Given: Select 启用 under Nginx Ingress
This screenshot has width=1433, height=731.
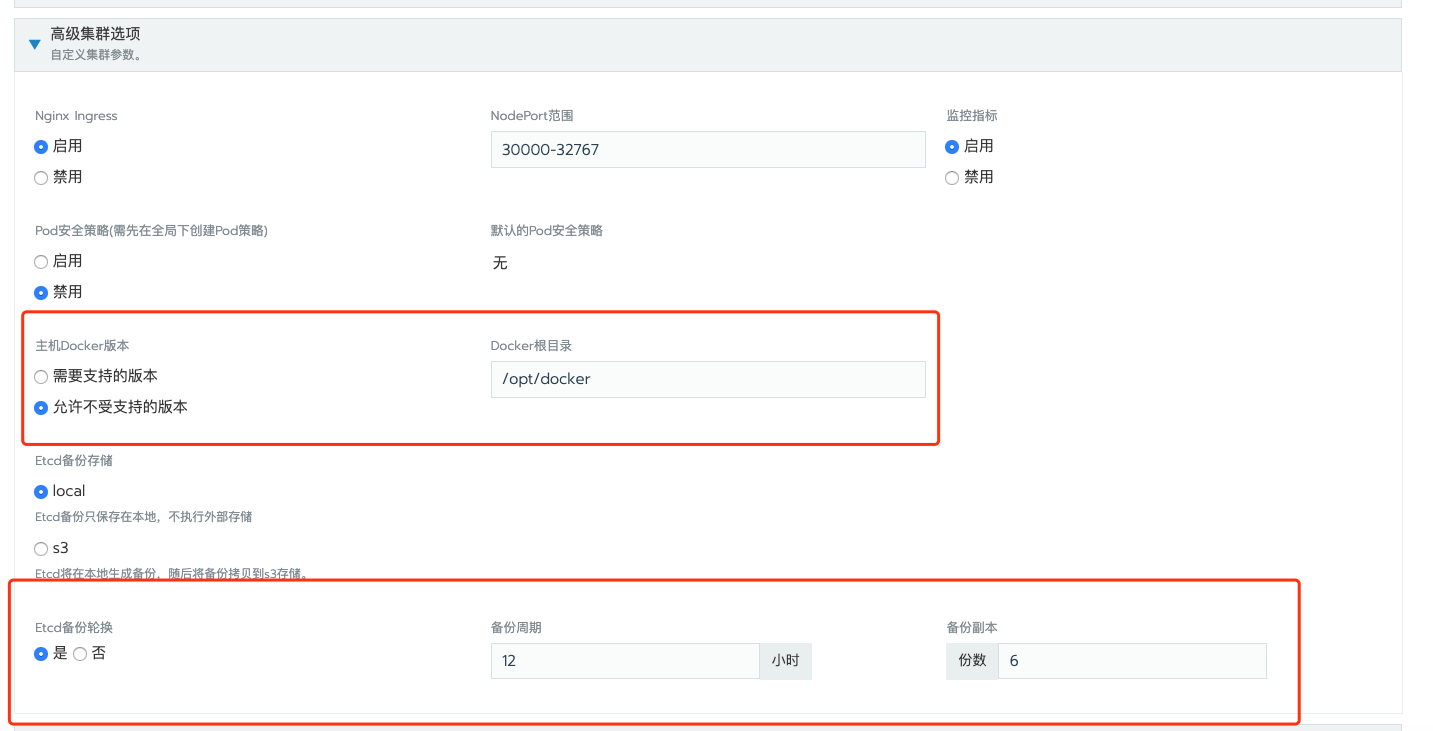Looking at the screenshot, I should tap(41, 147).
